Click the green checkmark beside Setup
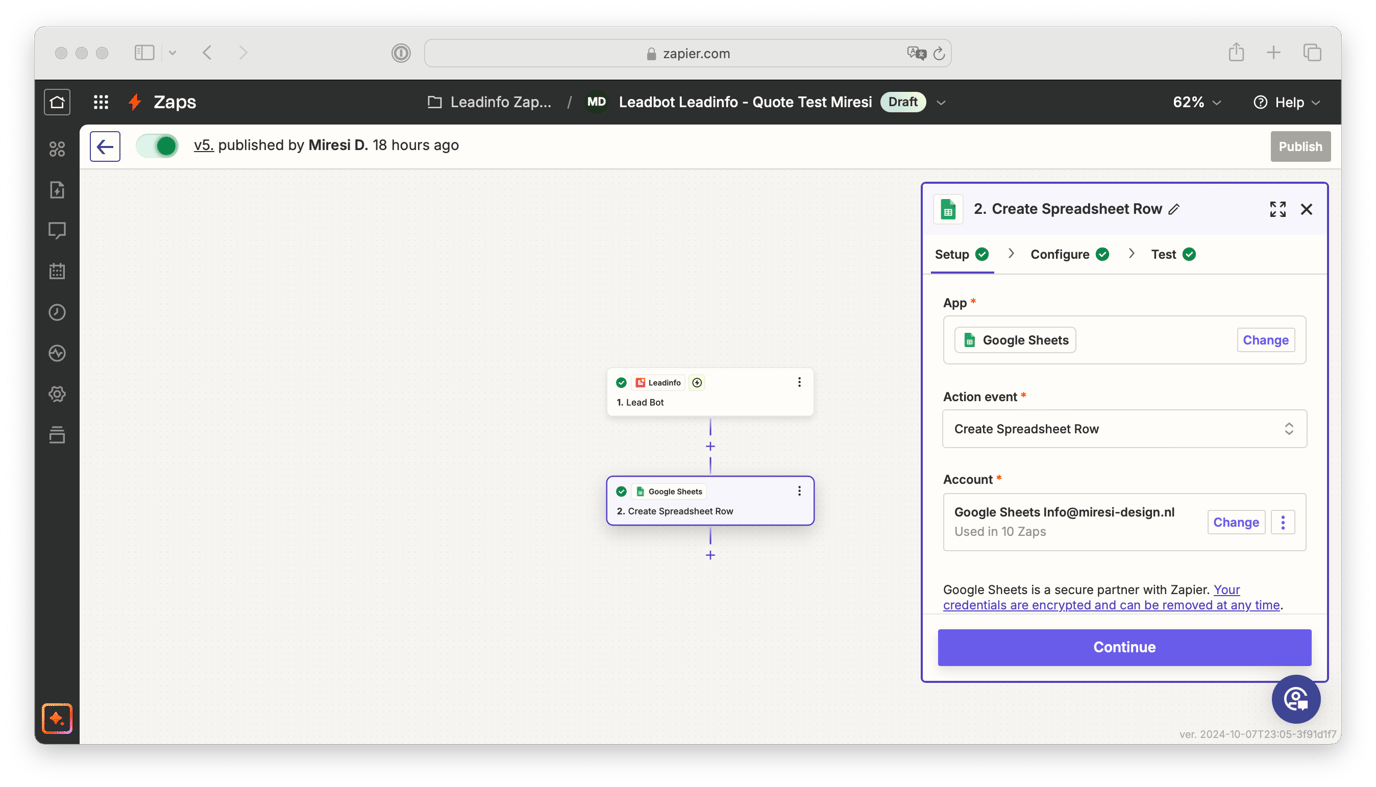This screenshot has width=1376, height=787. [980, 254]
